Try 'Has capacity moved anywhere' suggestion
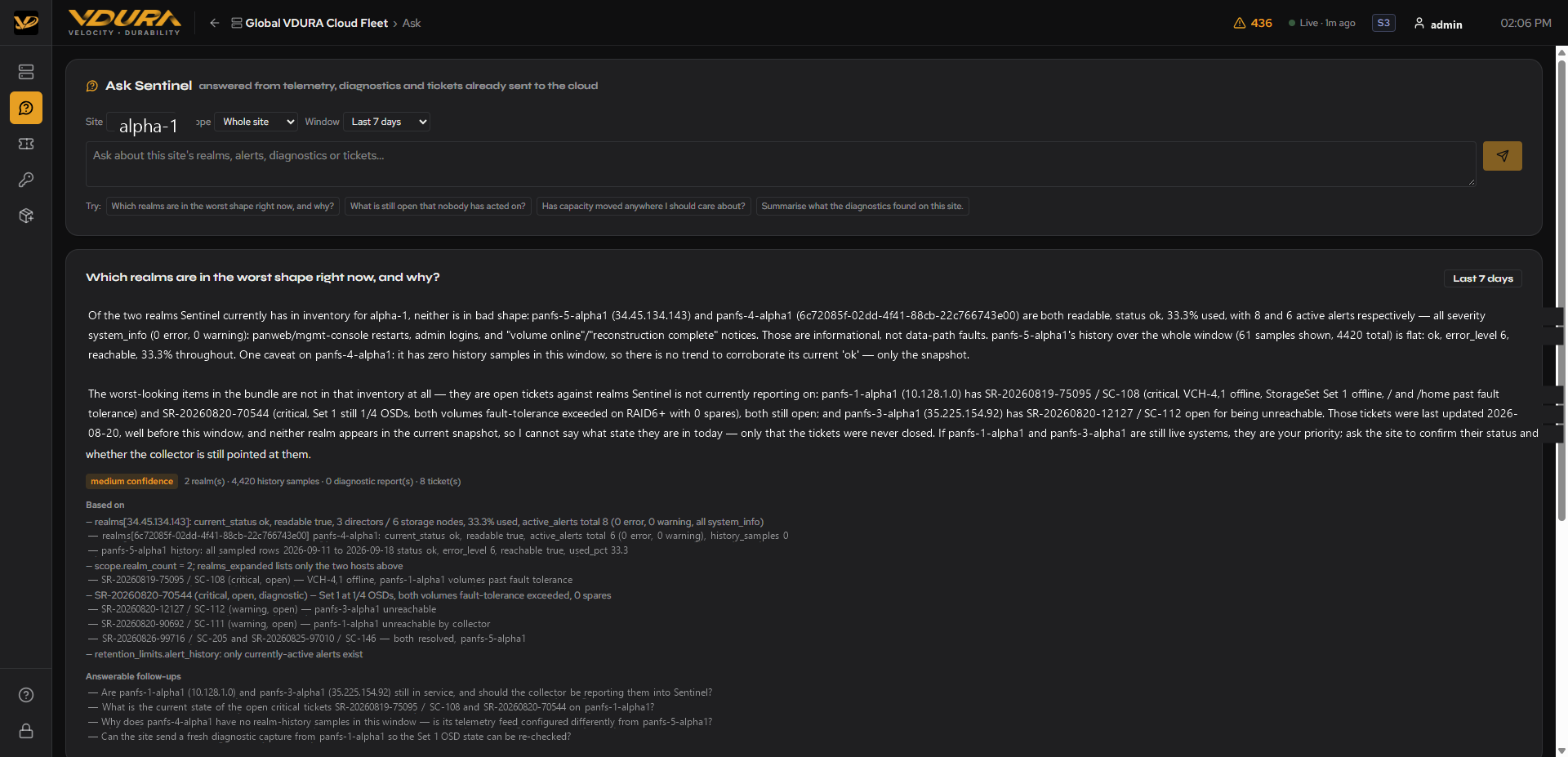This screenshot has width=1568, height=757. pyautogui.click(x=644, y=206)
